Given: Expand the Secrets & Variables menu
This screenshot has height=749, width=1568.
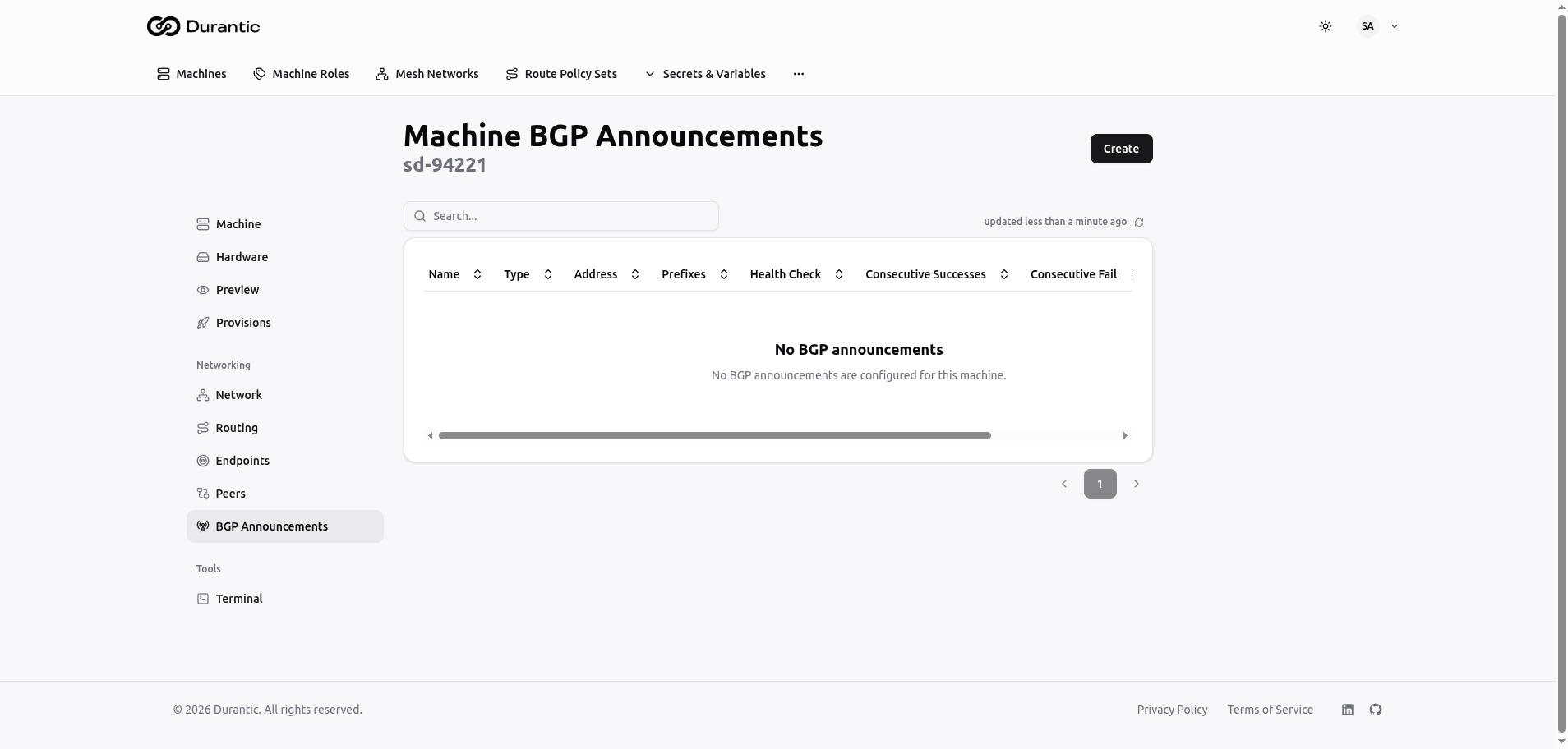Looking at the screenshot, I should pos(705,74).
